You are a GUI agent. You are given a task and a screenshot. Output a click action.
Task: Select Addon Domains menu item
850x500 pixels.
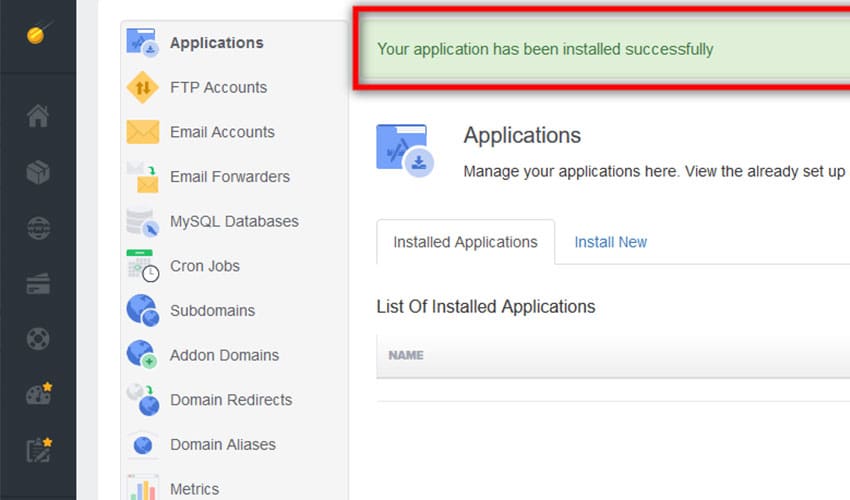[224, 355]
